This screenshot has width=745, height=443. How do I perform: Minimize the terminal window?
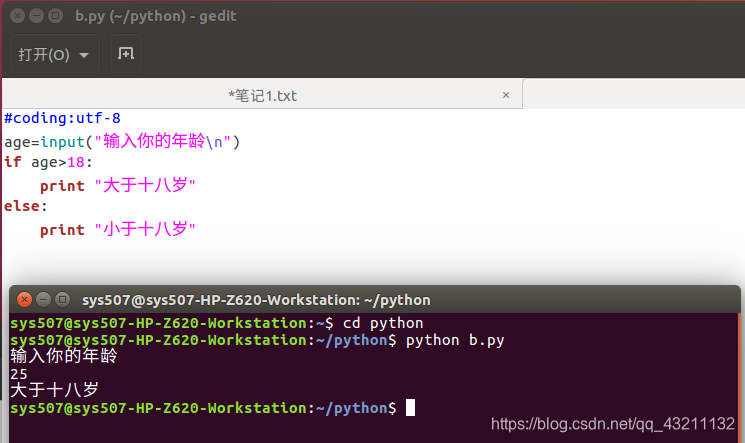(43, 299)
